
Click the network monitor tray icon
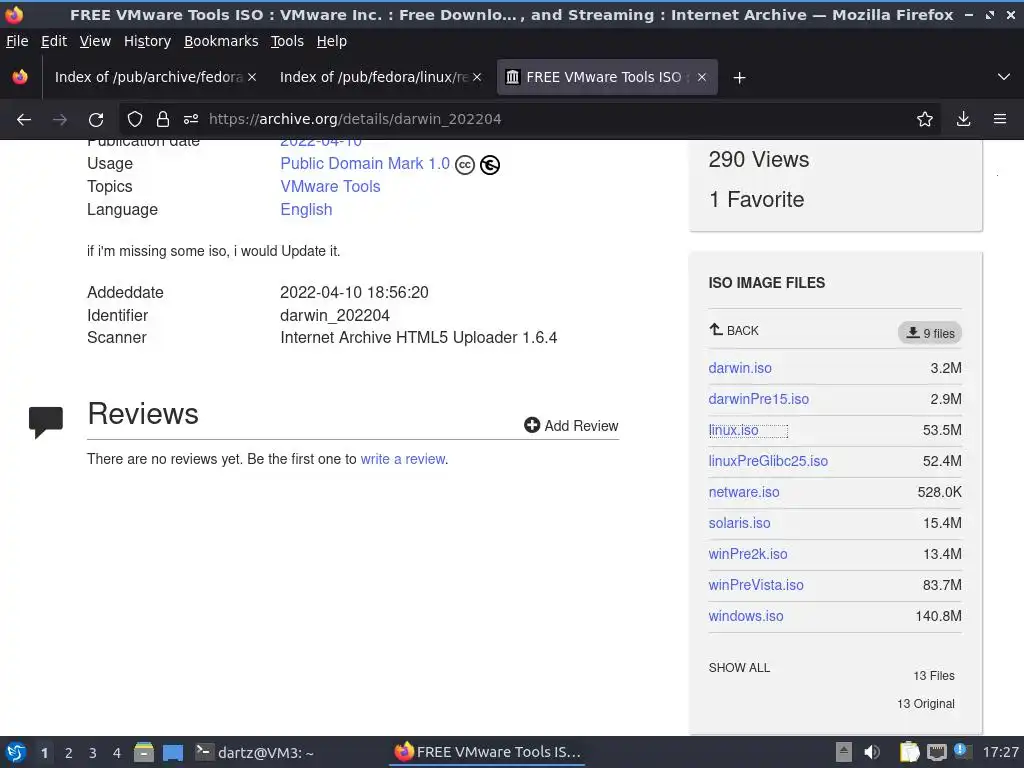(x=936, y=752)
